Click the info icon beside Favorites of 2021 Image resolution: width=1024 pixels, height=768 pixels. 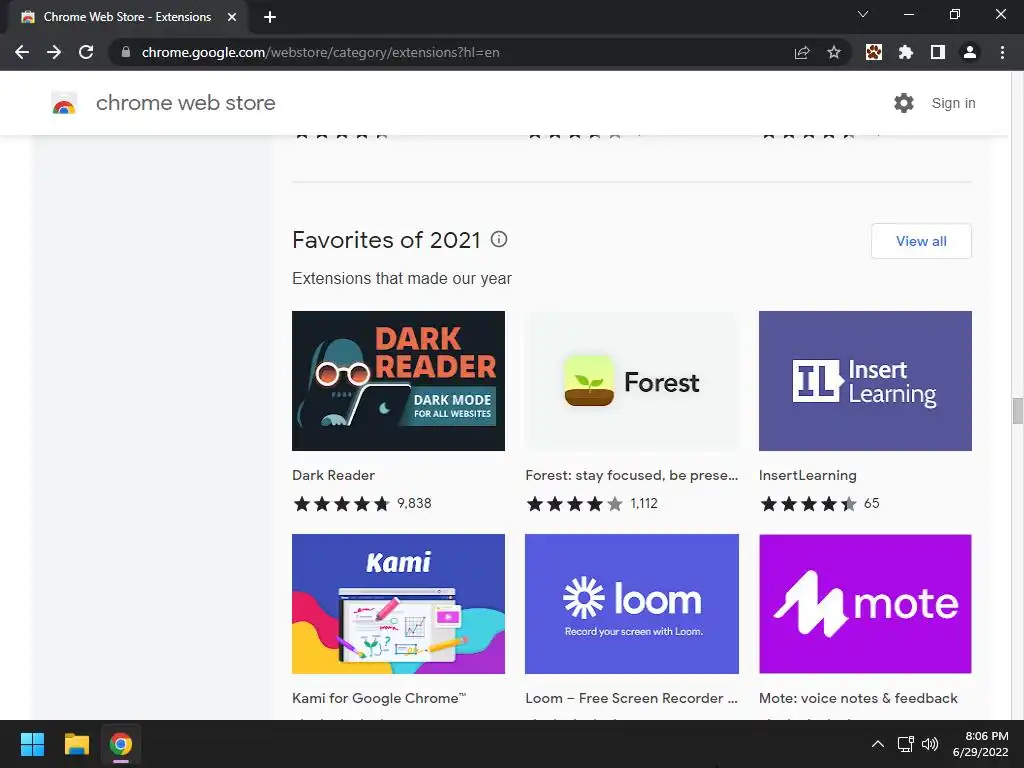(x=499, y=239)
